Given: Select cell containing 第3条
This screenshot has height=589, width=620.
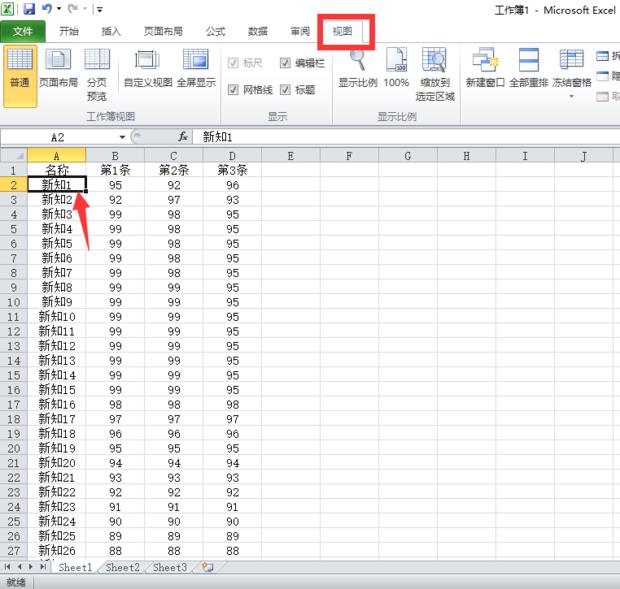Looking at the screenshot, I should (232, 170).
